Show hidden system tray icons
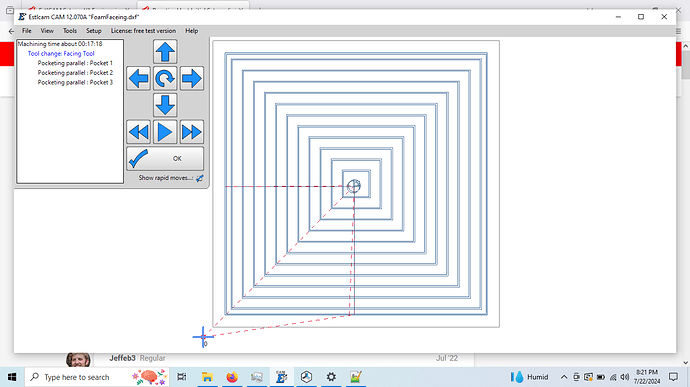690x387 pixels. pyautogui.click(x=564, y=377)
